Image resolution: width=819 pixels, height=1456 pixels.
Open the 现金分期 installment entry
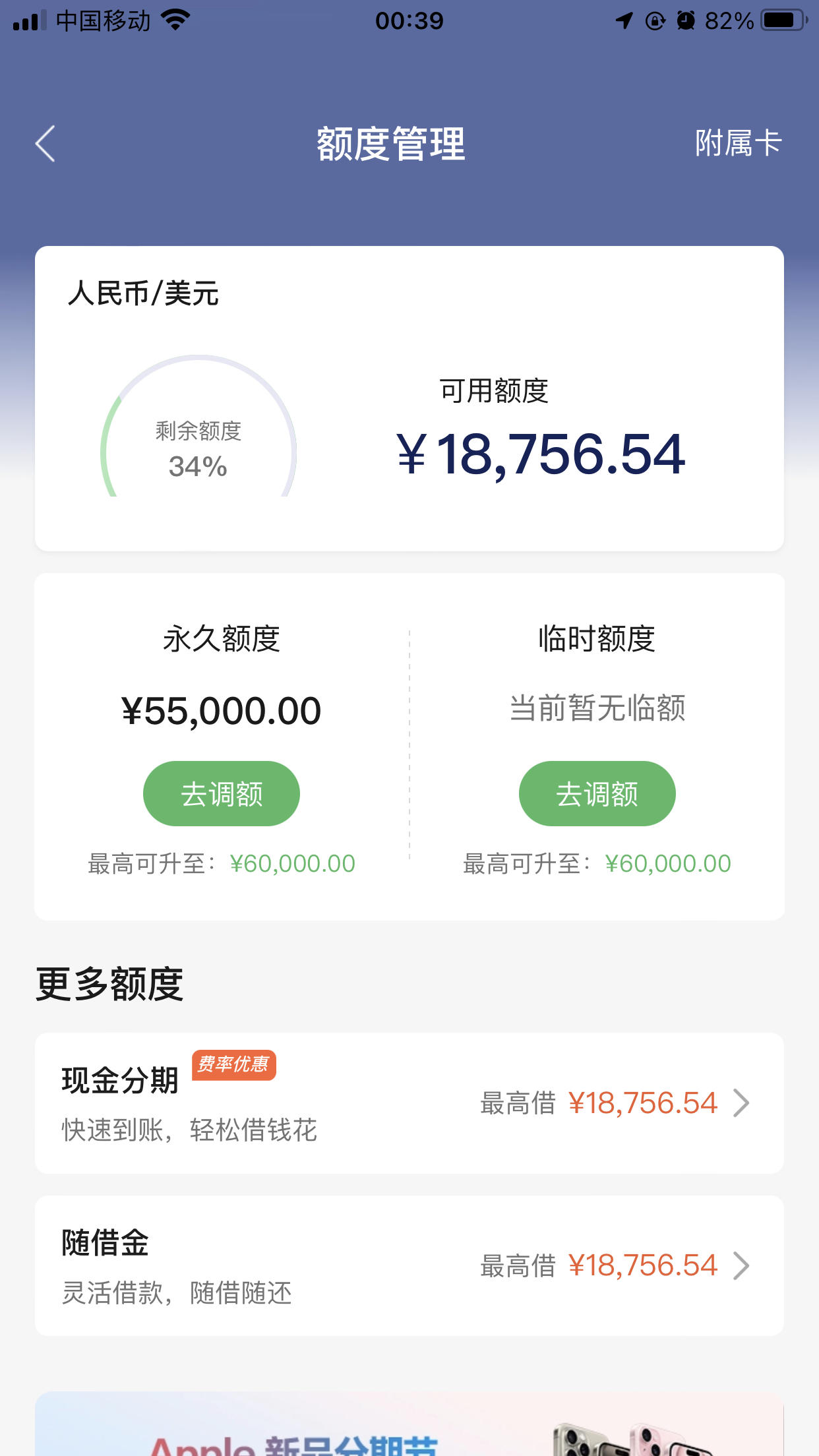(409, 1103)
